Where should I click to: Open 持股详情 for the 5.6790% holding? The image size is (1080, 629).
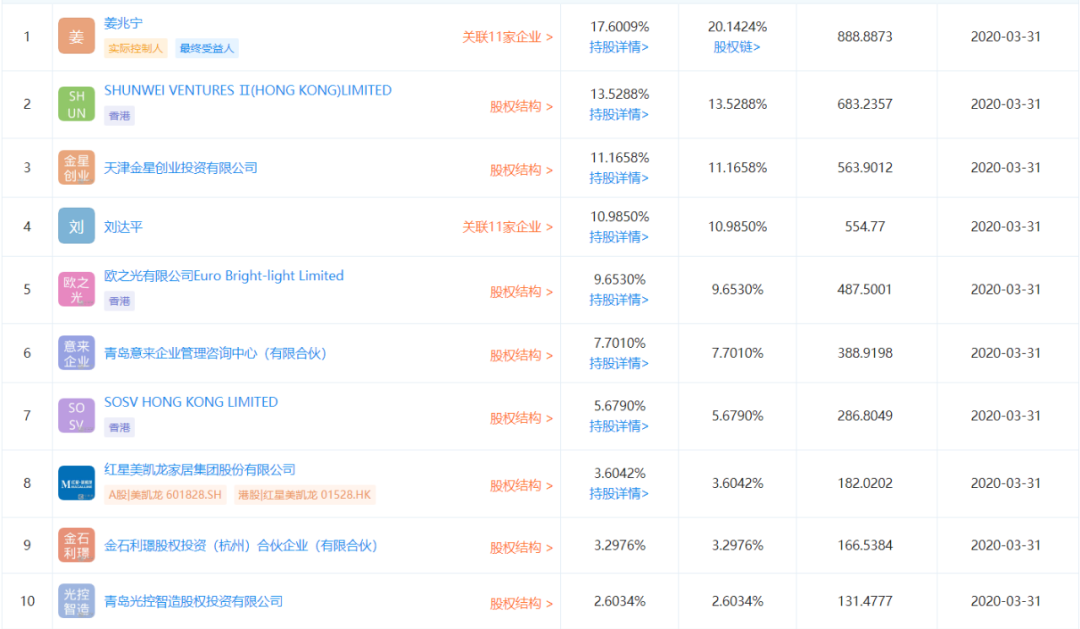click(619, 426)
